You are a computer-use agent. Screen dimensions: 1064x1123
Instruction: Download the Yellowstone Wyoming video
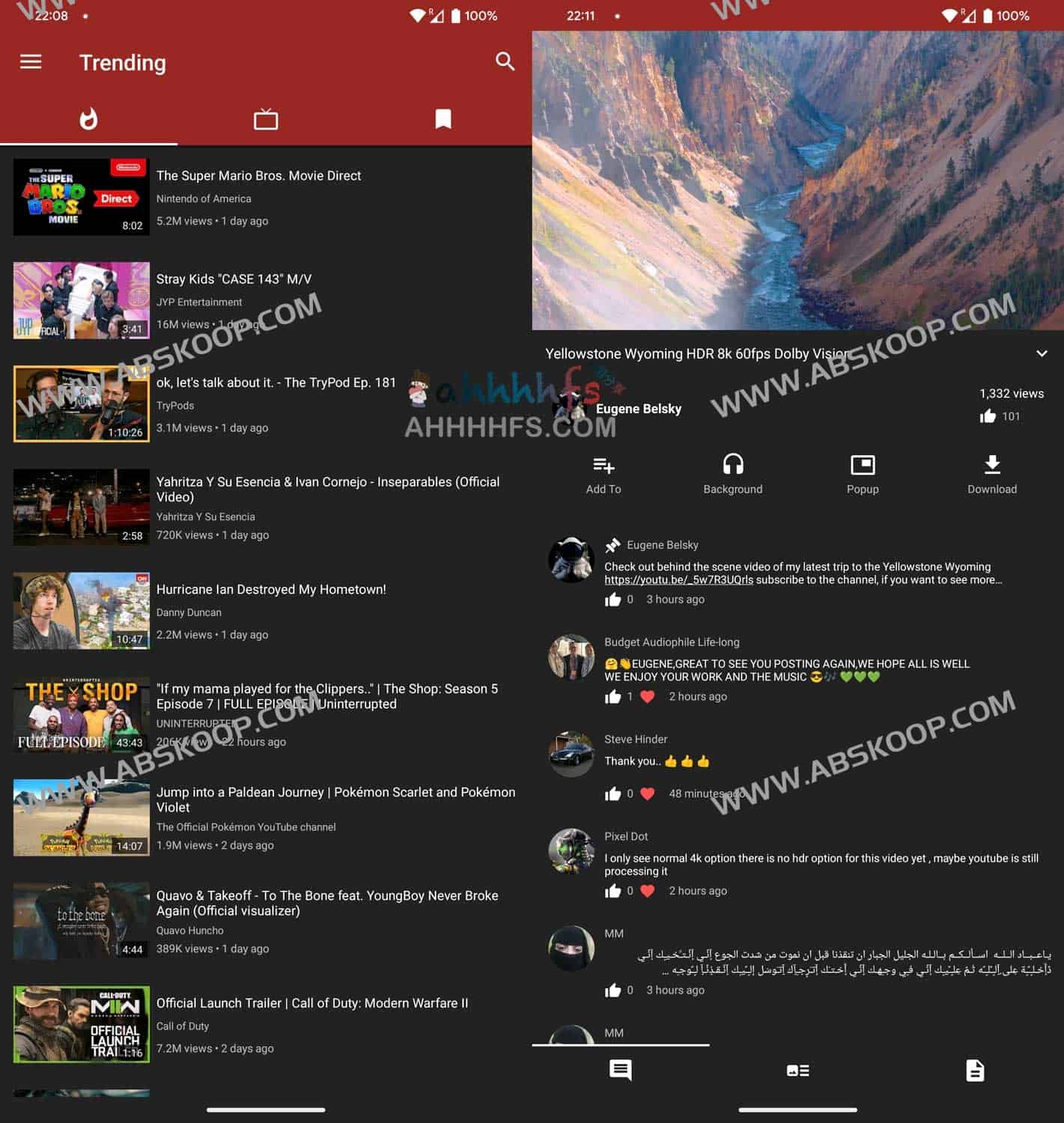(x=992, y=472)
